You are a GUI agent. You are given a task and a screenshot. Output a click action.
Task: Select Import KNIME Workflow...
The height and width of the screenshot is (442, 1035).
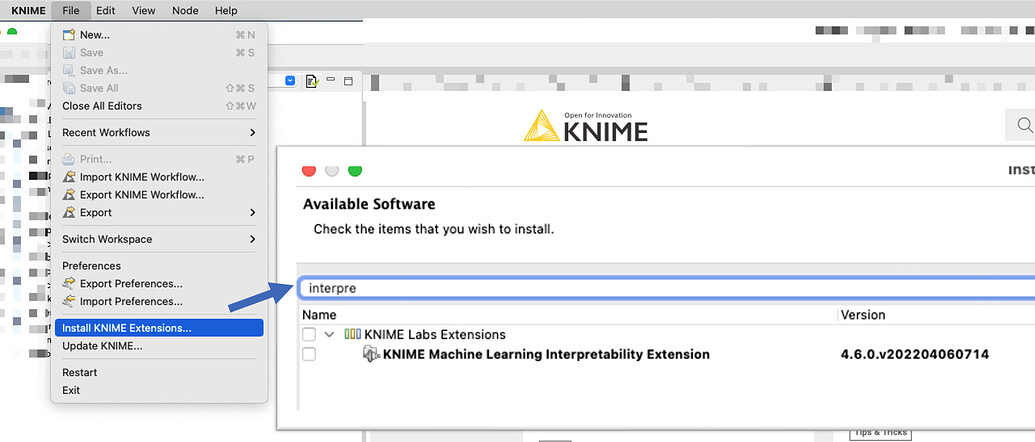coord(158,177)
